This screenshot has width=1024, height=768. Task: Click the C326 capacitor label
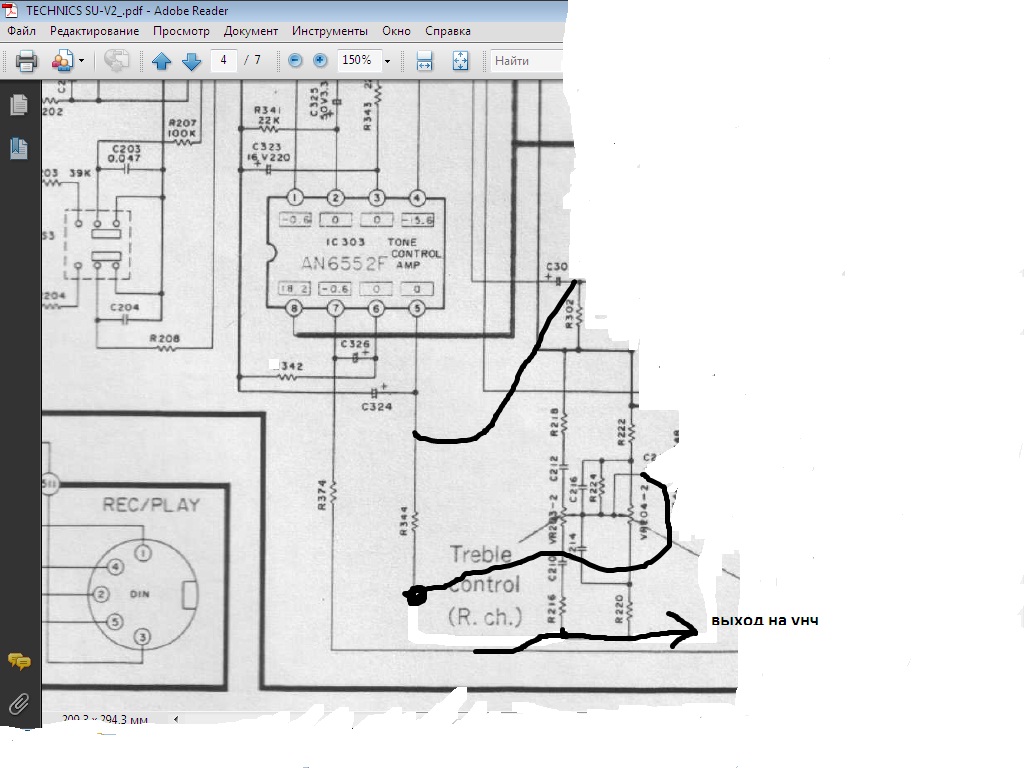355,344
